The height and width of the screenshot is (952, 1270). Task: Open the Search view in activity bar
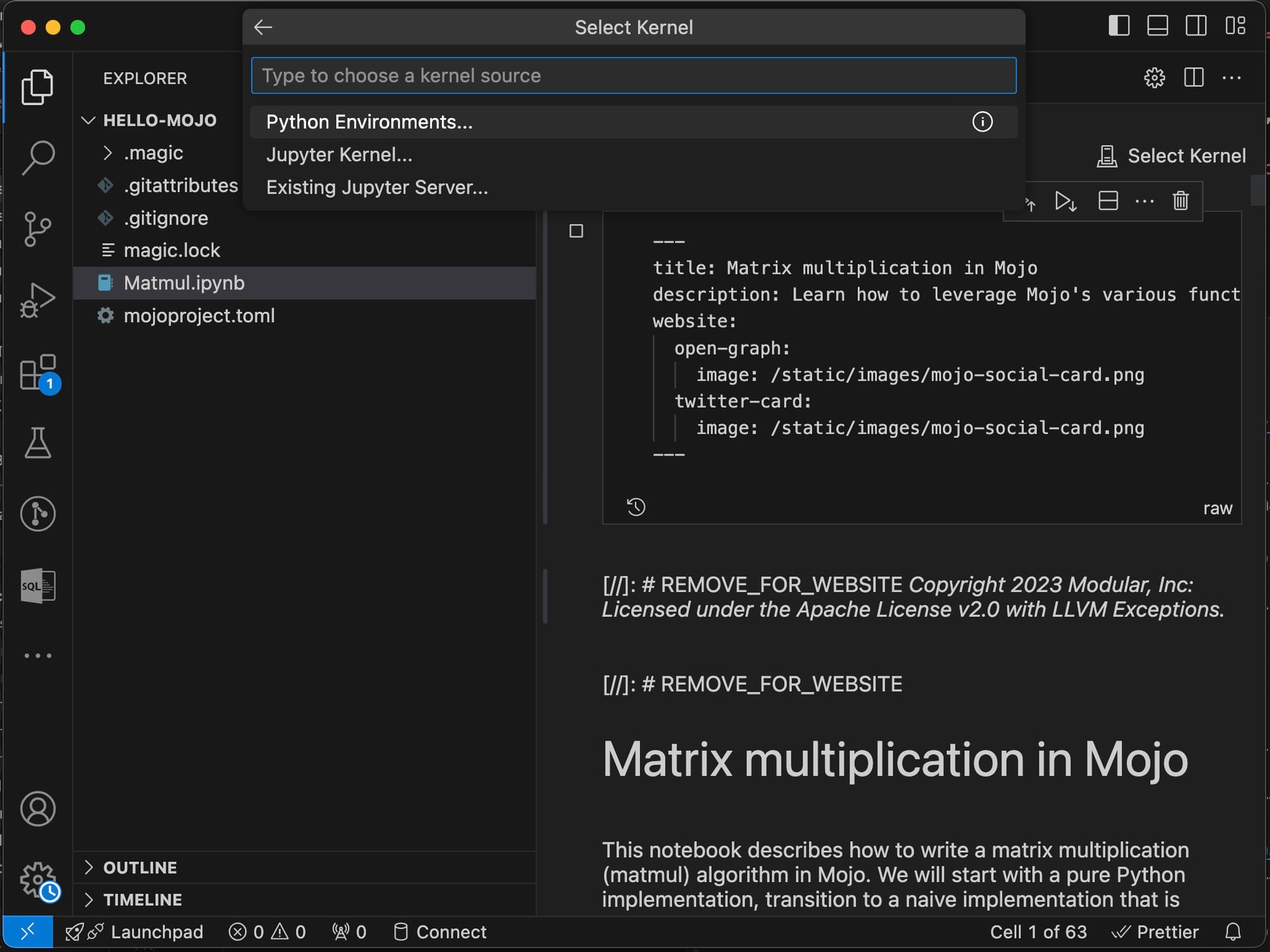(x=37, y=158)
